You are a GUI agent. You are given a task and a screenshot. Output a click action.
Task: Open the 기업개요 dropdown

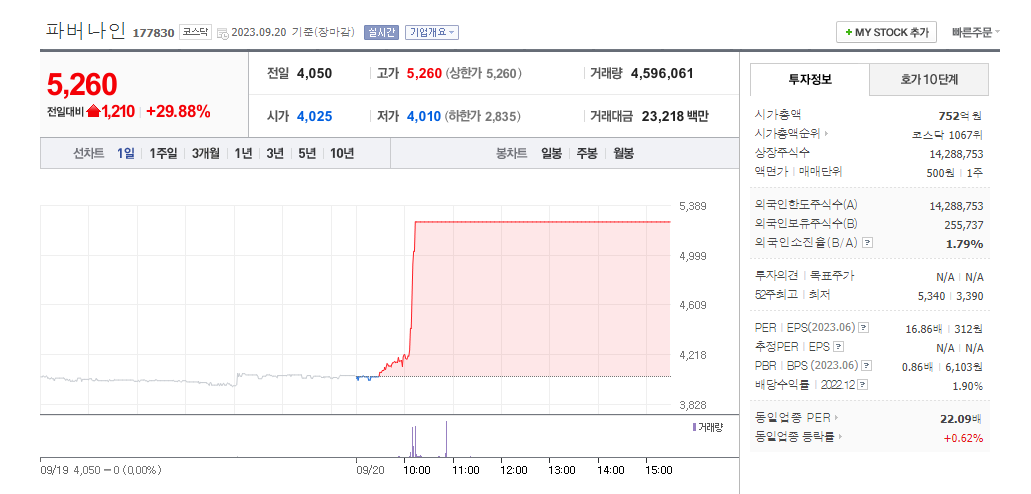tap(432, 32)
